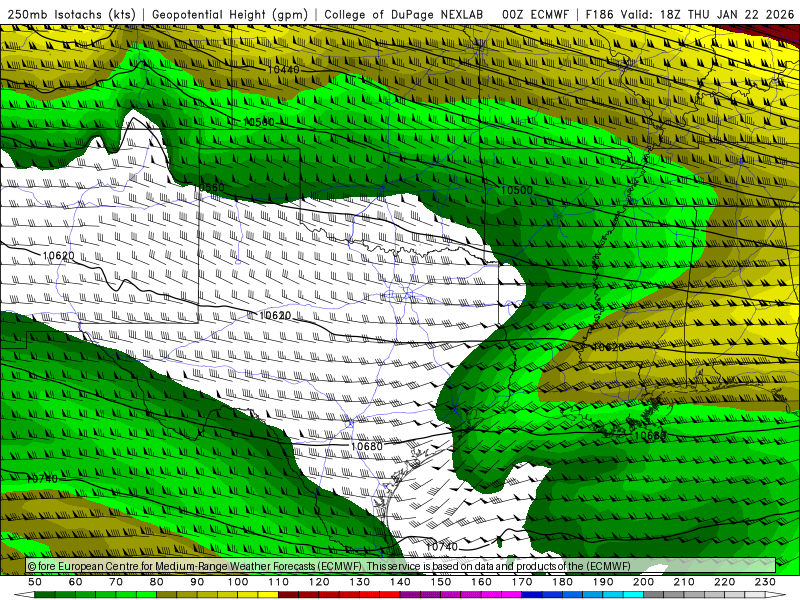Click the 90 knot colorbar label
800x600 pixels.
197,582
